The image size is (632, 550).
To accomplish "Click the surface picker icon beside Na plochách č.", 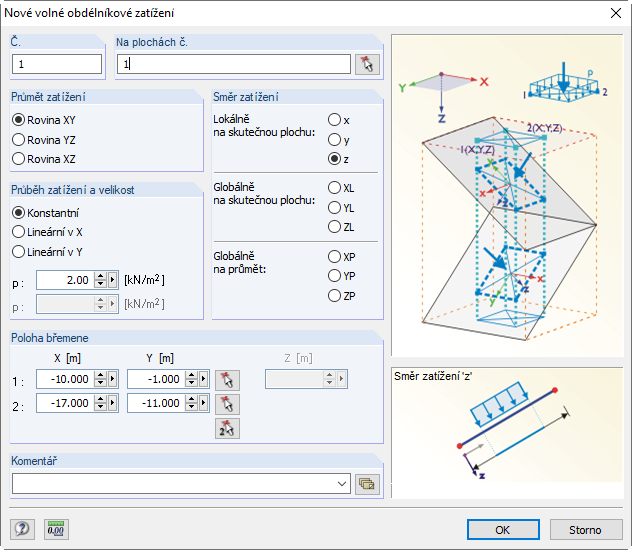I will pyautogui.click(x=367, y=64).
